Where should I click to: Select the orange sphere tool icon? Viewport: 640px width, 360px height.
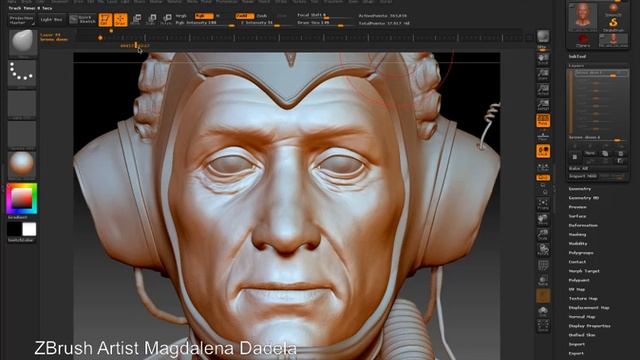613,9
